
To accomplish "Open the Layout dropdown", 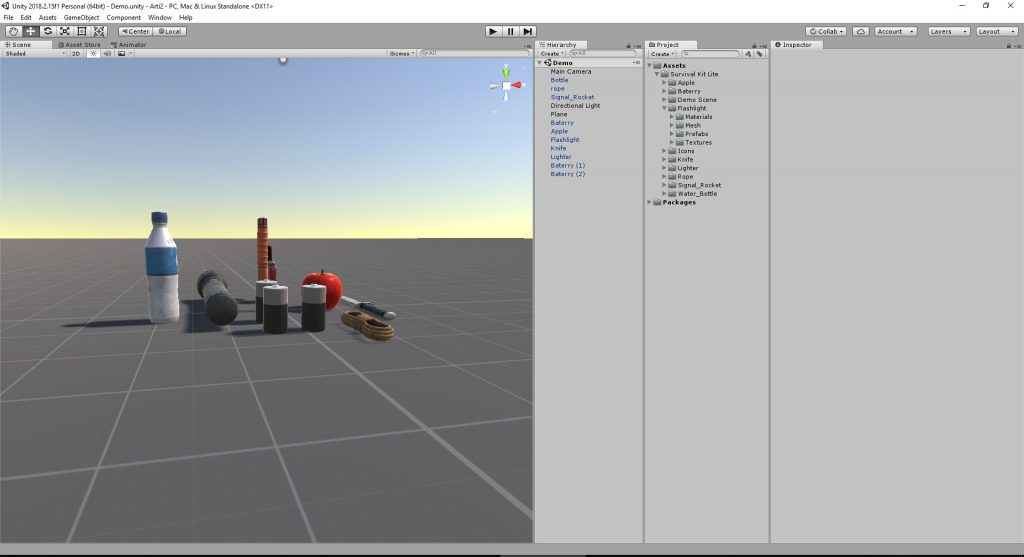I will click(997, 31).
